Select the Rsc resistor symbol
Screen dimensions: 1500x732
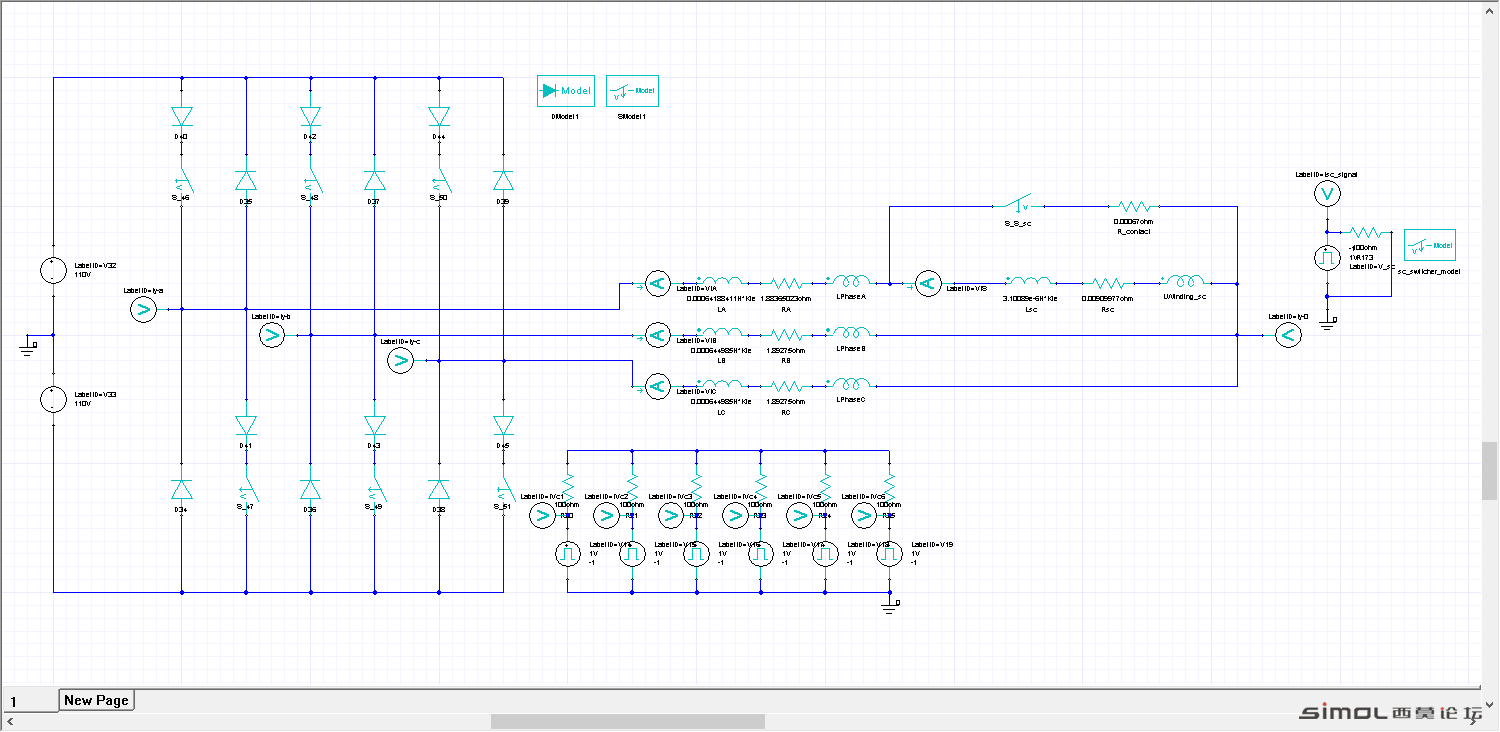pos(1107,284)
